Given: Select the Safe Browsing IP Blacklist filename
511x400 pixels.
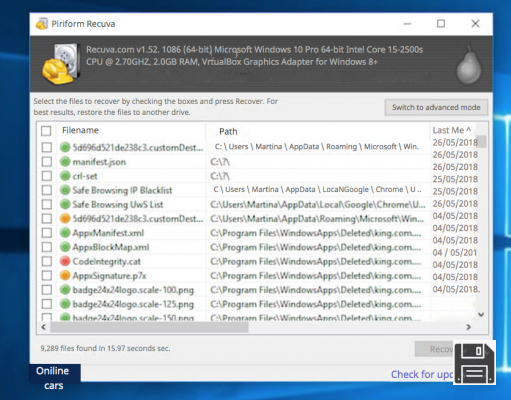Looking at the screenshot, I should coord(122,190).
